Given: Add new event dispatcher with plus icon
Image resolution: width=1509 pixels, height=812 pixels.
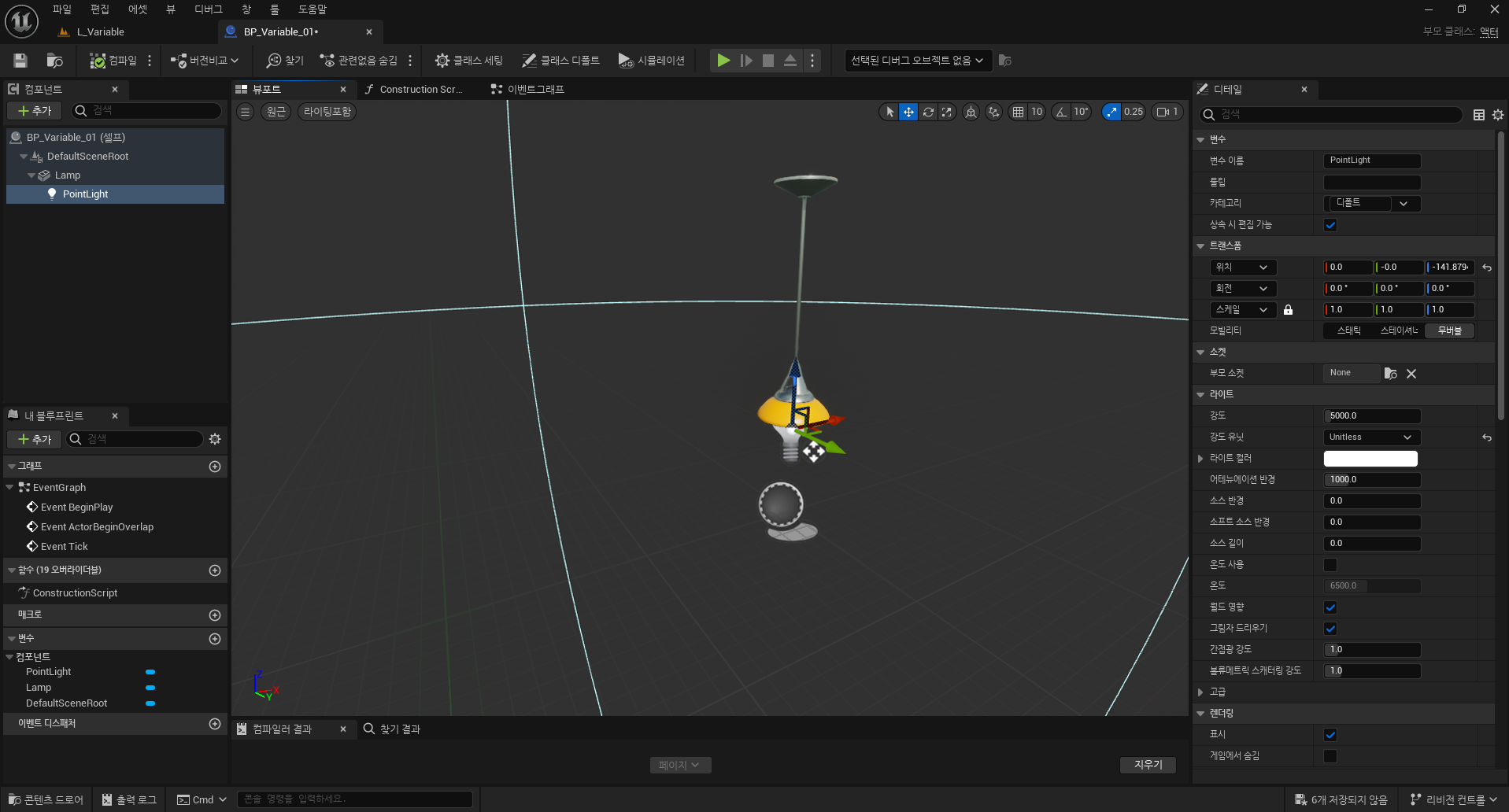Looking at the screenshot, I should 215,724.
